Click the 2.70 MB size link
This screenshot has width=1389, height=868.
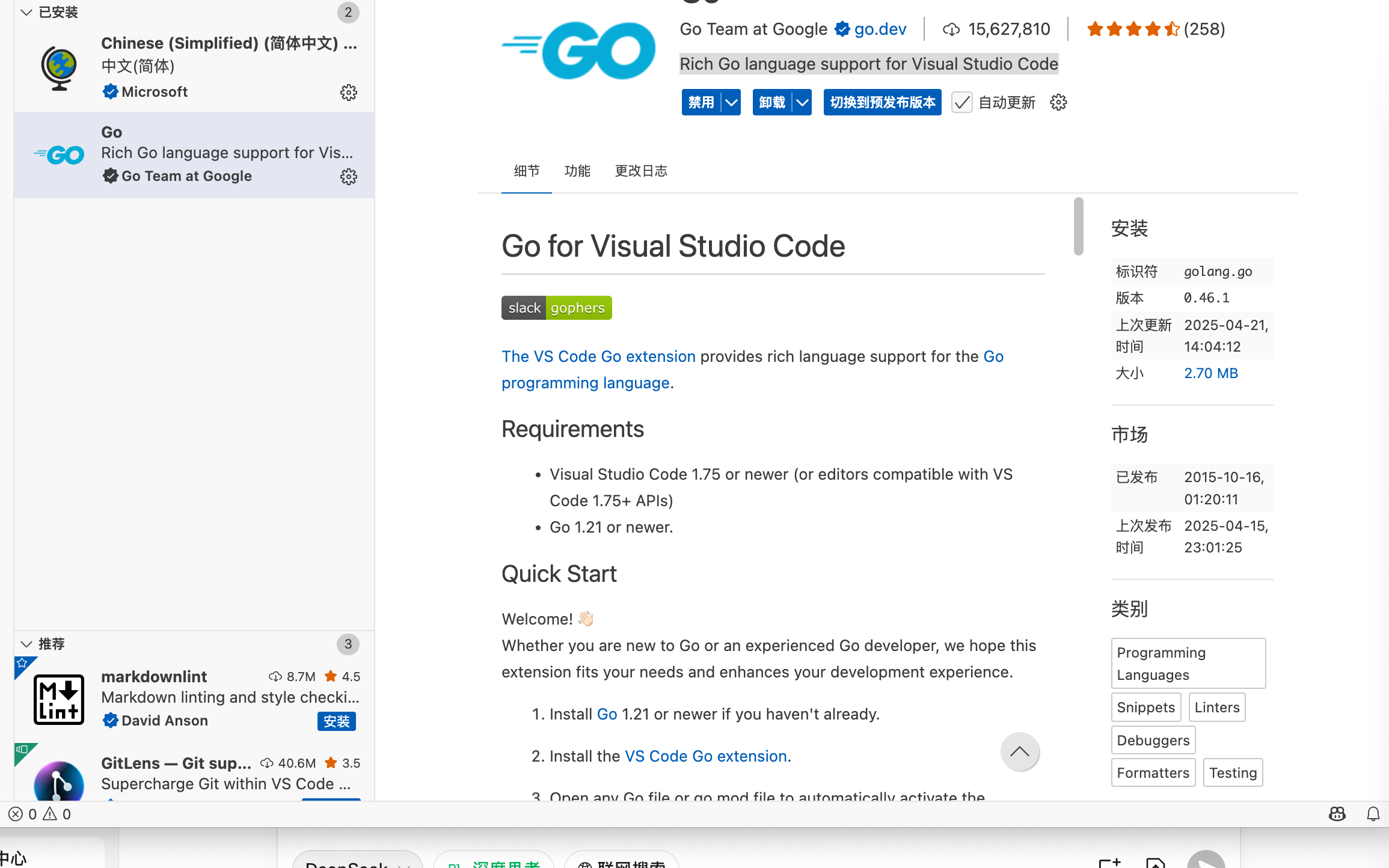tap(1211, 373)
